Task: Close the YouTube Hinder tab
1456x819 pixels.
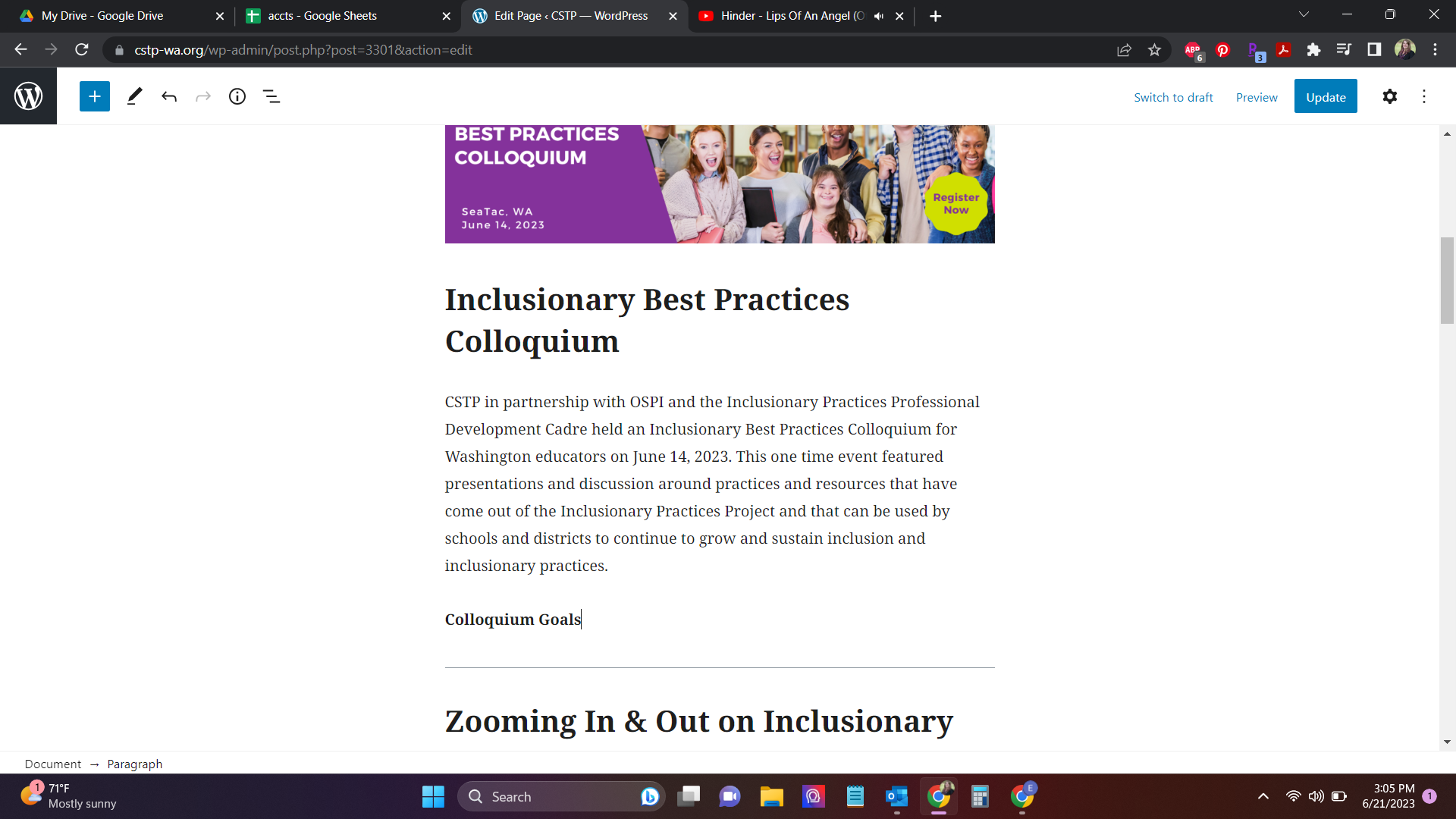Action: pyautogui.click(x=899, y=16)
